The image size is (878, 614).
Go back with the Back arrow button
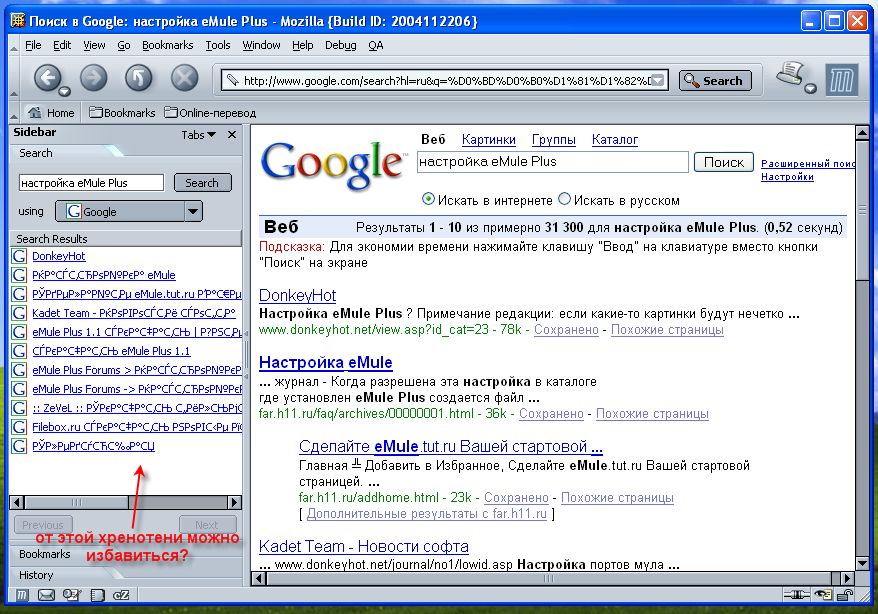(47, 78)
